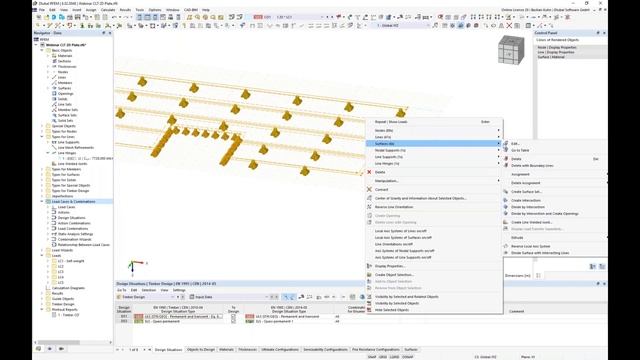640x360 pixels.
Task: Select Line Supports in Navigator tree
Action: pyautogui.click(x=68, y=142)
